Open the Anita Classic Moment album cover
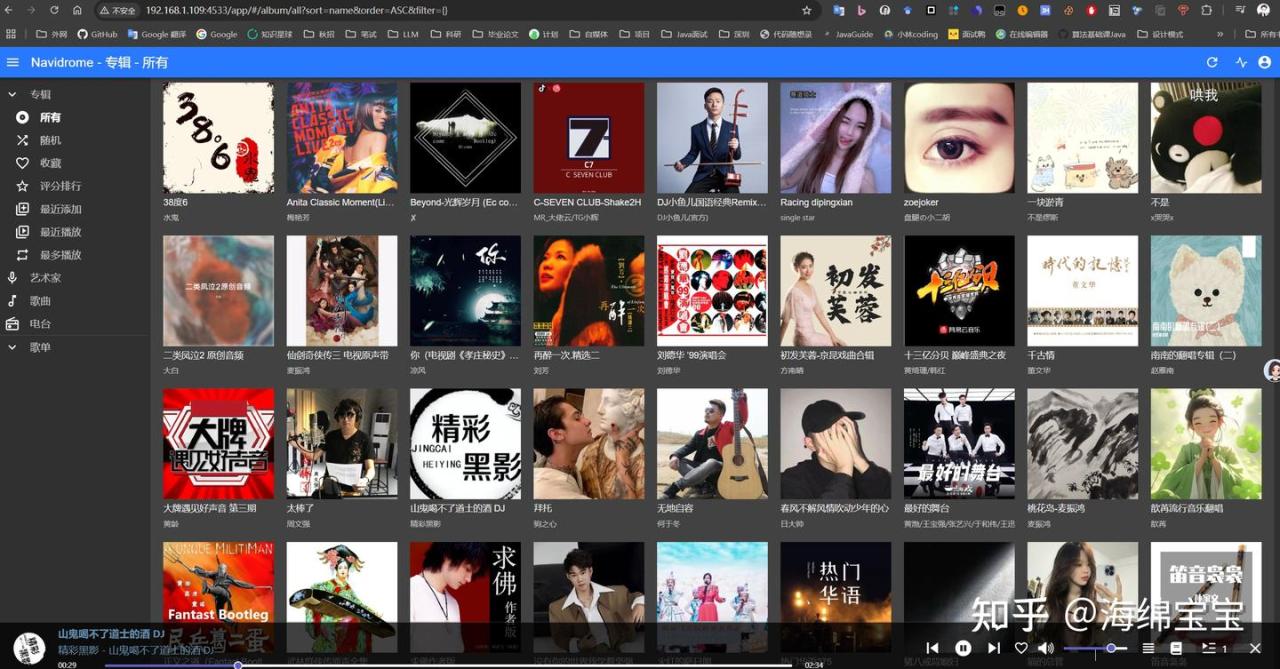This screenshot has width=1280, height=669. (x=342, y=138)
